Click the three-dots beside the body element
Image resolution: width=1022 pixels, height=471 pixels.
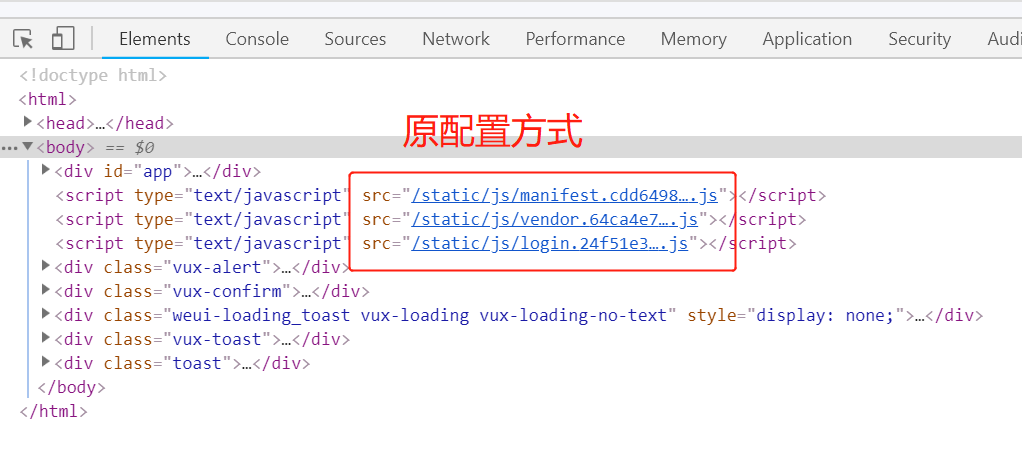tap(10, 147)
